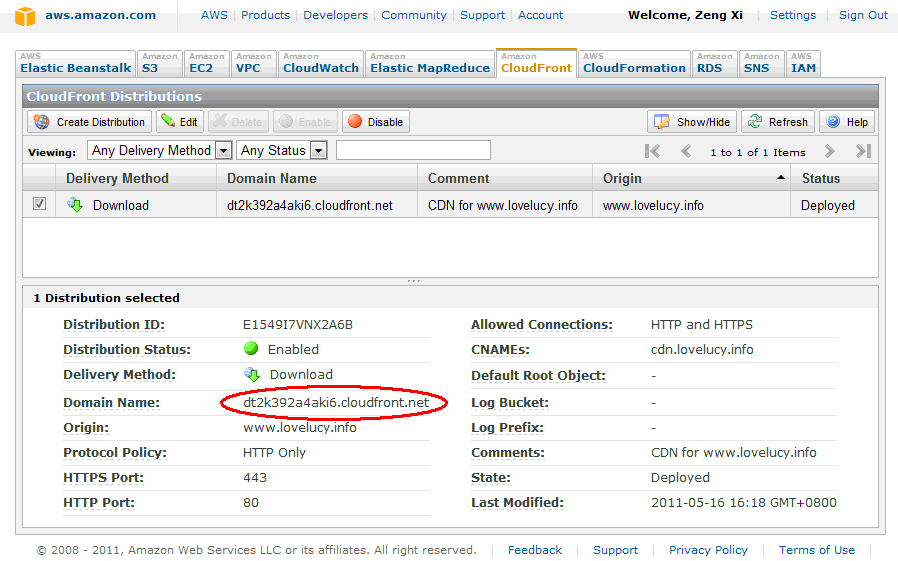Disable the selected distribution
This screenshot has height=561, width=898.
click(376, 122)
